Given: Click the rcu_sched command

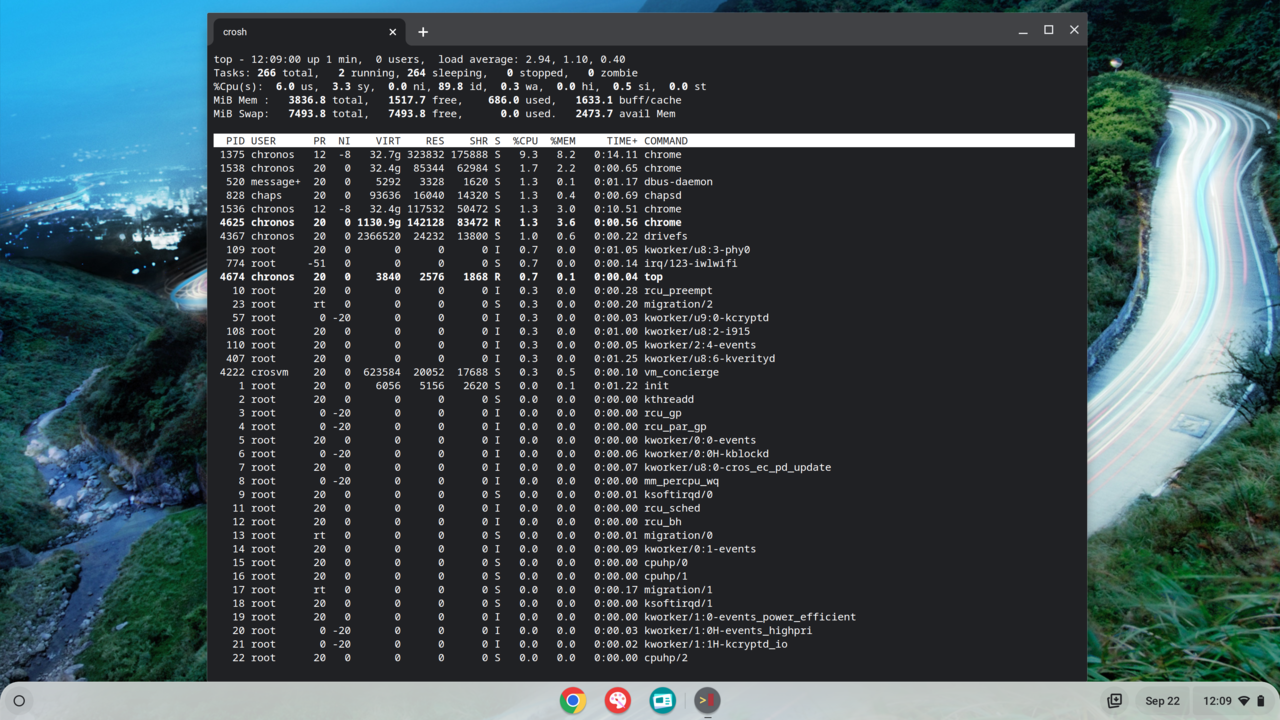Looking at the screenshot, I should pyautogui.click(x=672, y=508).
